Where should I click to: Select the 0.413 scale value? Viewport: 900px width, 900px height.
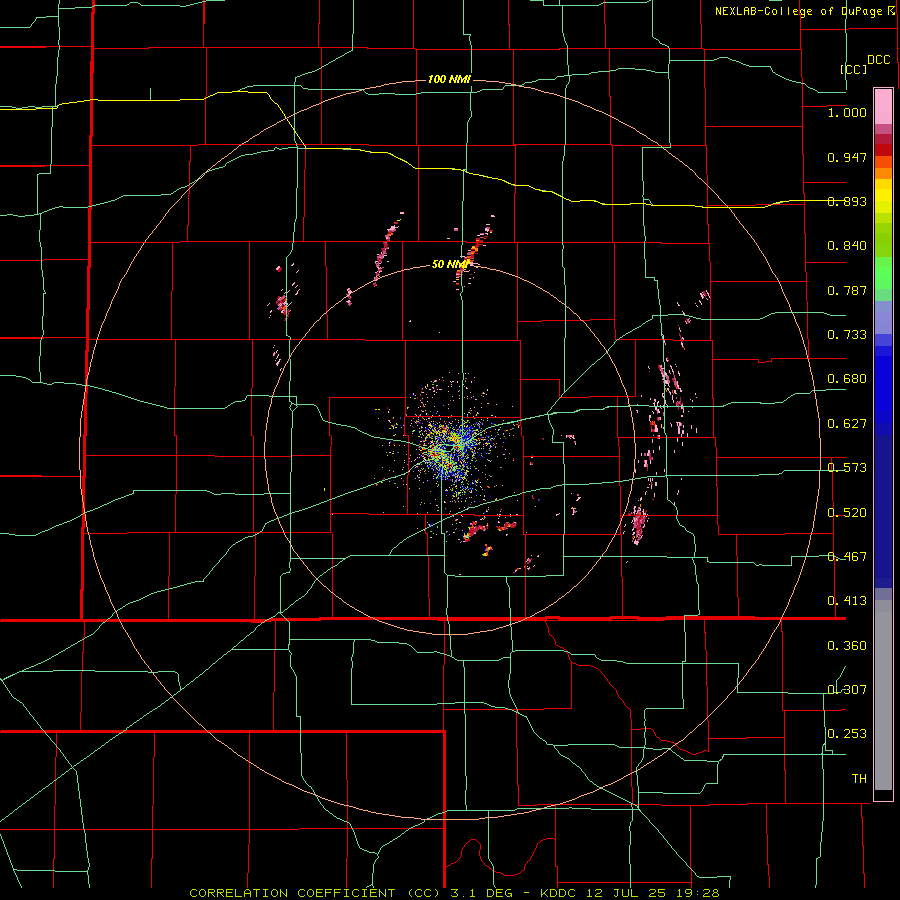tap(847, 601)
